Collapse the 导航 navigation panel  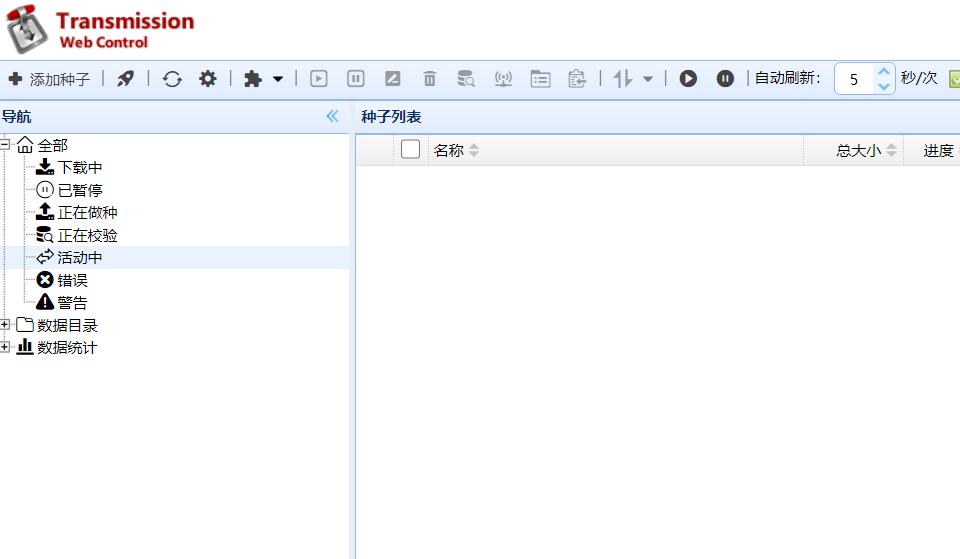tap(333, 117)
